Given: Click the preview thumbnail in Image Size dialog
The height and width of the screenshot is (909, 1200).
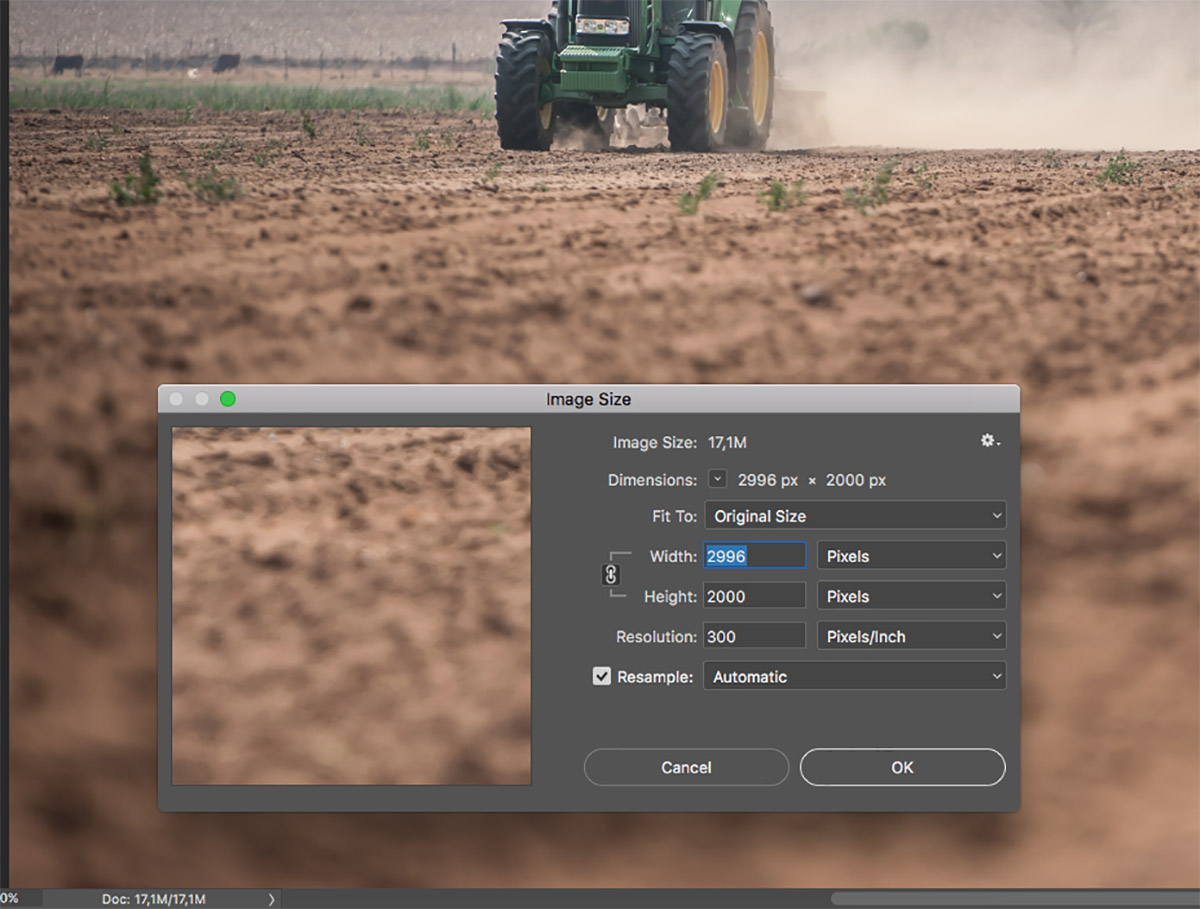Looking at the screenshot, I should click(x=351, y=606).
